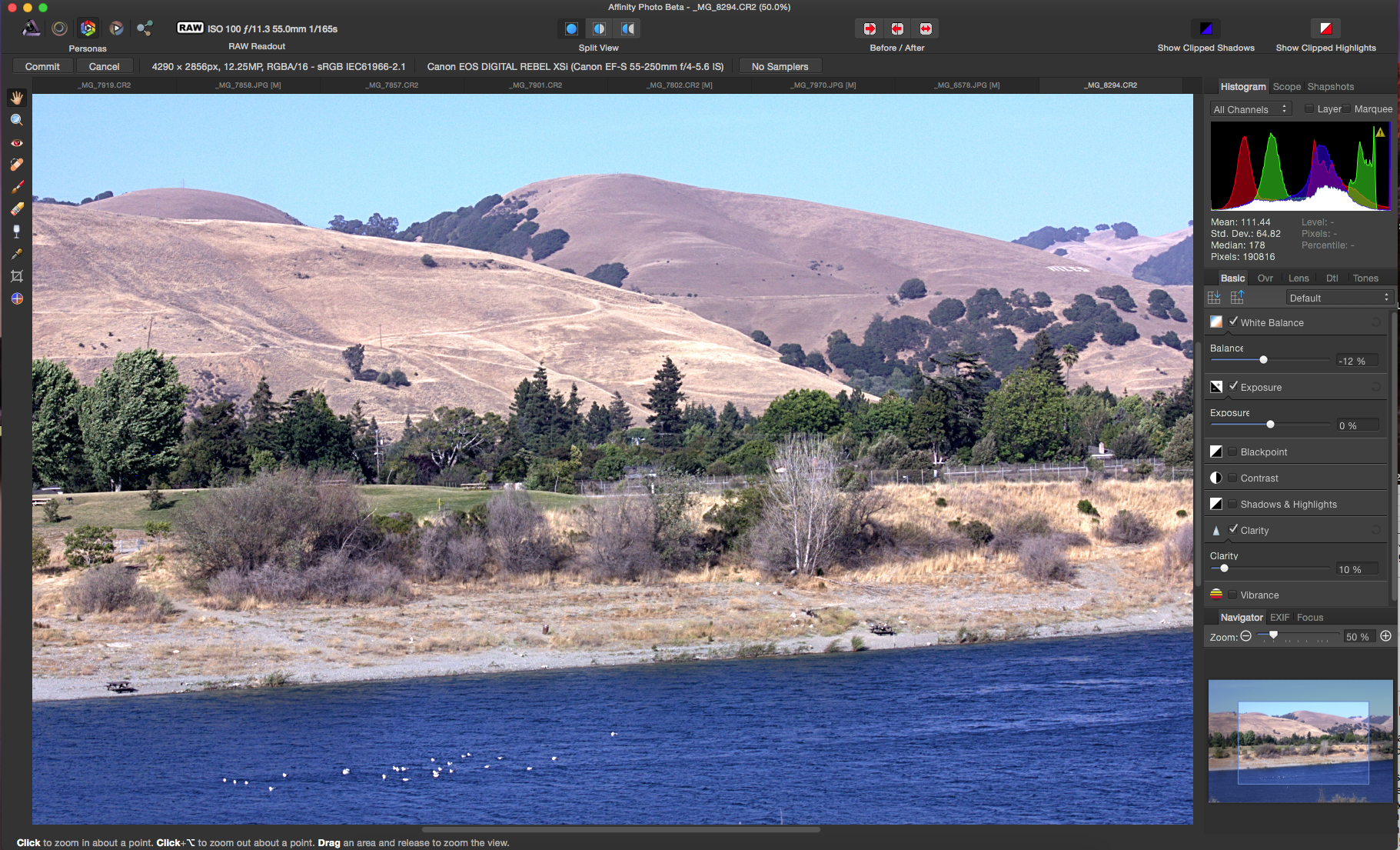This screenshot has width=1400, height=850.
Task: Open the Ovr (Overlays) tab
Action: click(1265, 278)
